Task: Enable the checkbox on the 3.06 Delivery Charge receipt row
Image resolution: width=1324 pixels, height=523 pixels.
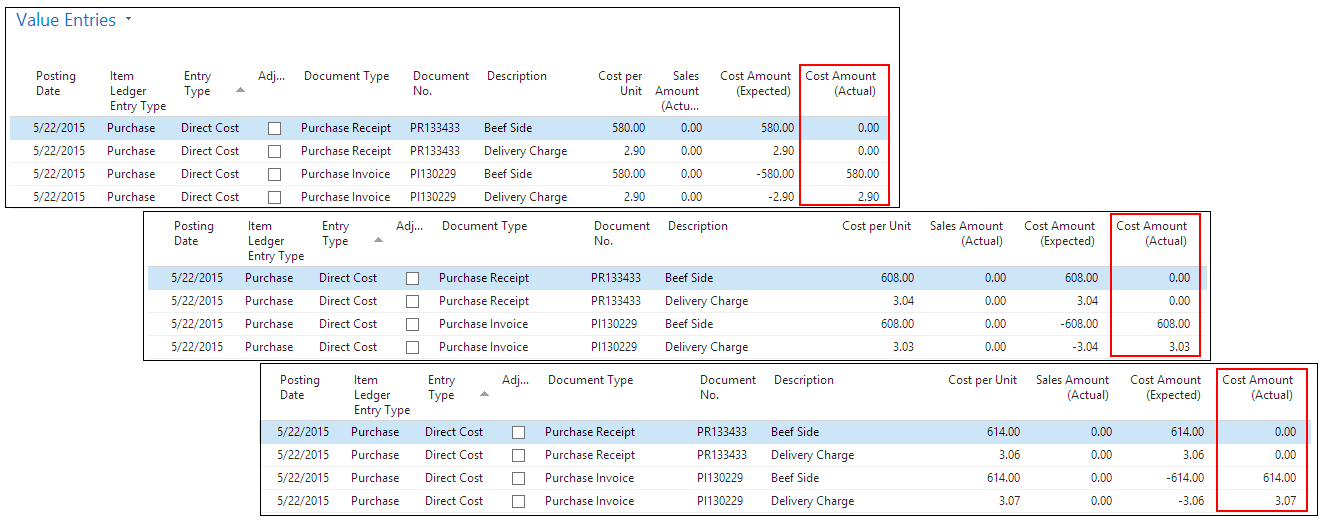Action: [518, 455]
